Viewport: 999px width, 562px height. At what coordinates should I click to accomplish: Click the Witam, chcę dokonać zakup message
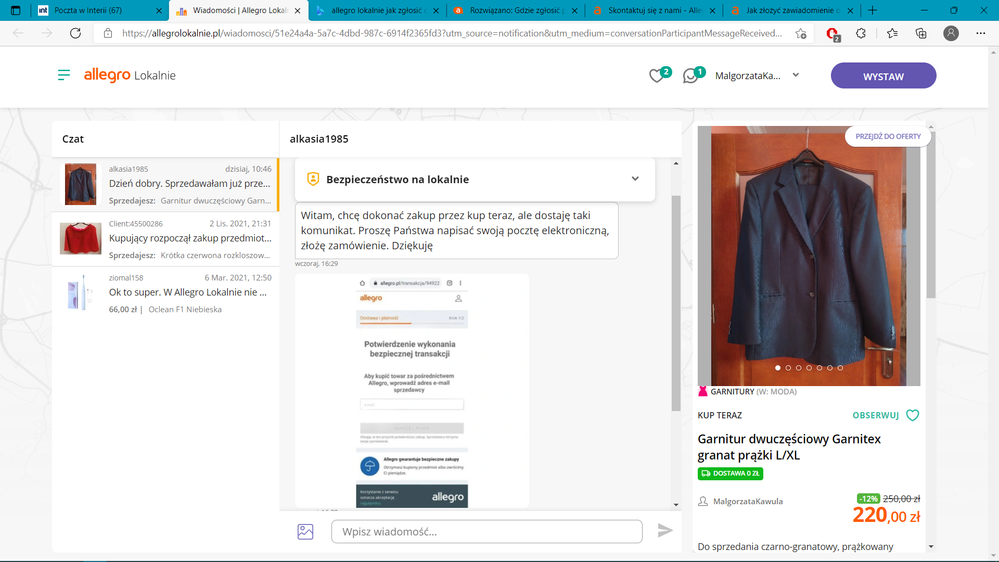(x=456, y=231)
